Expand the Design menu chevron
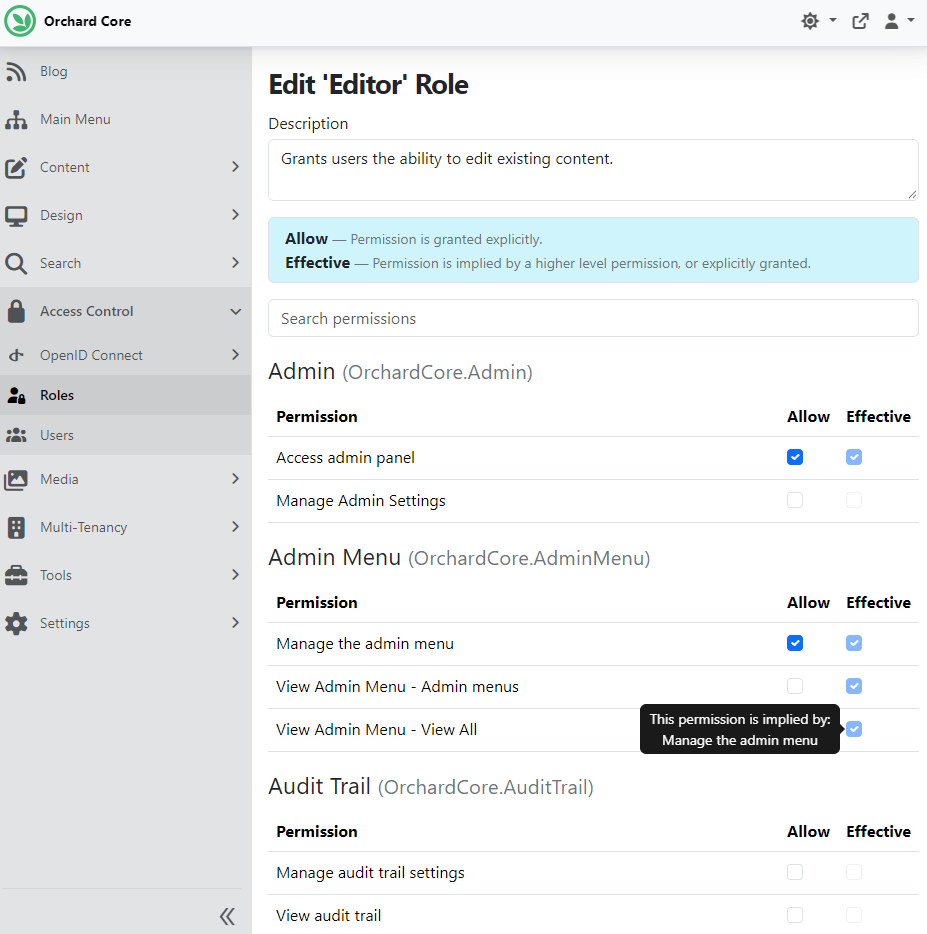Viewport: 927px width, 934px height. pos(235,214)
